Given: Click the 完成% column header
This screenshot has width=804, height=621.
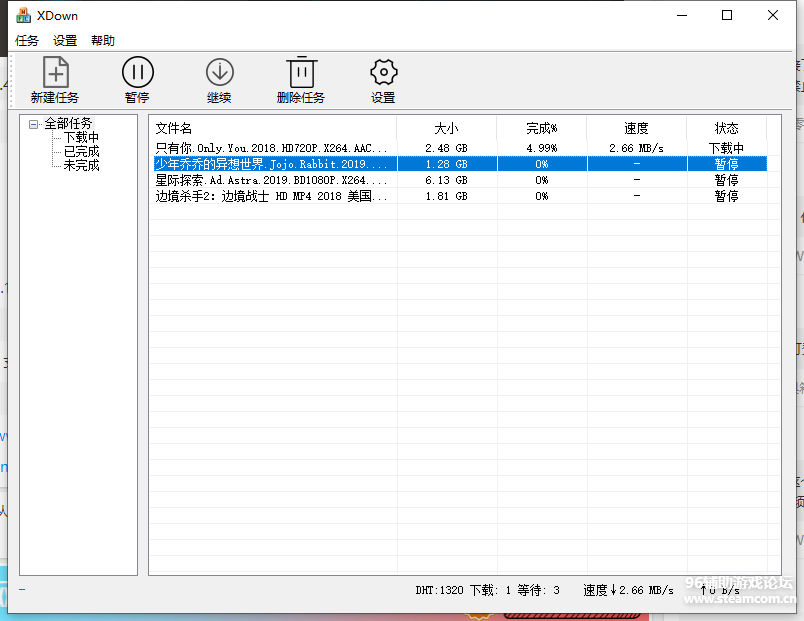Looking at the screenshot, I should coord(541,128).
